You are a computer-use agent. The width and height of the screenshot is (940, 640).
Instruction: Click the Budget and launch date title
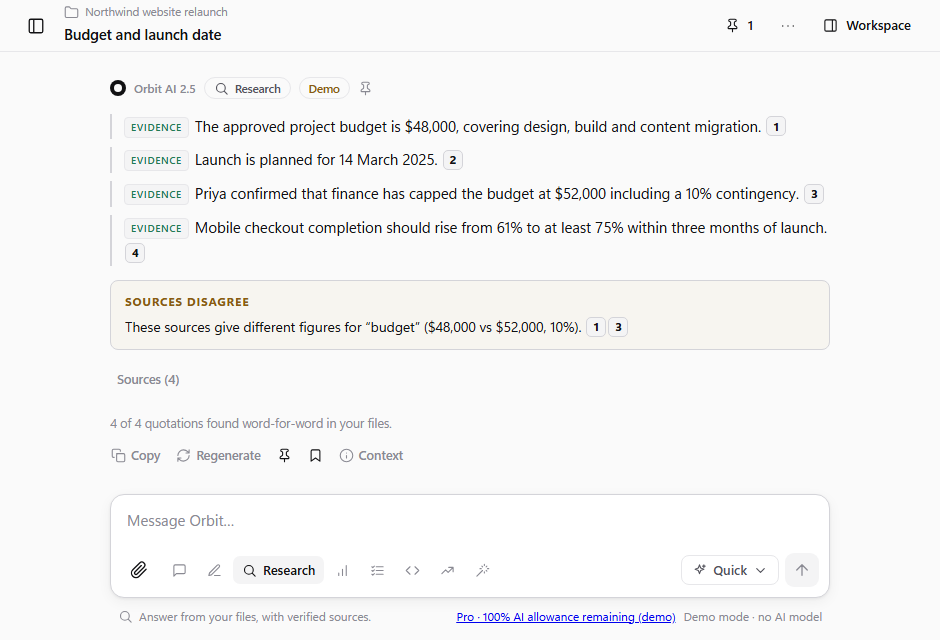pyautogui.click(x=143, y=35)
